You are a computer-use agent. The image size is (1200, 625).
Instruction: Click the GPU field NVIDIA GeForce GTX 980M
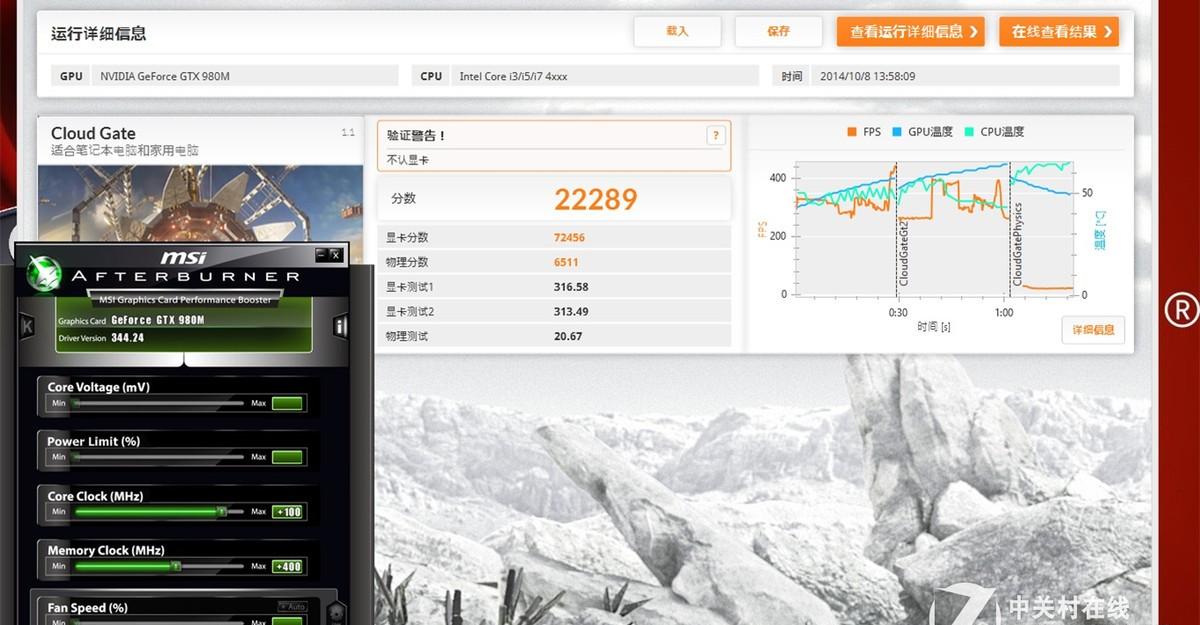[245, 76]
